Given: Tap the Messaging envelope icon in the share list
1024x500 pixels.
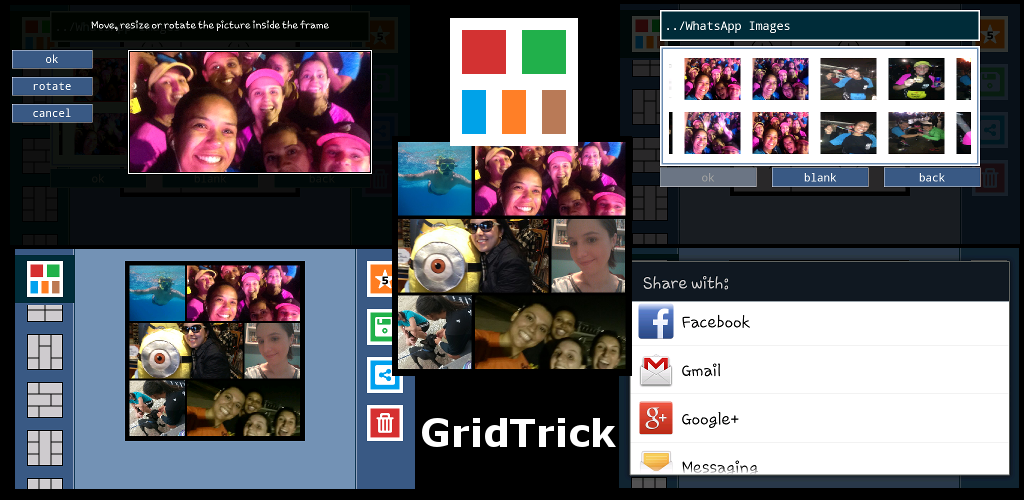Looking at the screenshot, I should point(656,461).
